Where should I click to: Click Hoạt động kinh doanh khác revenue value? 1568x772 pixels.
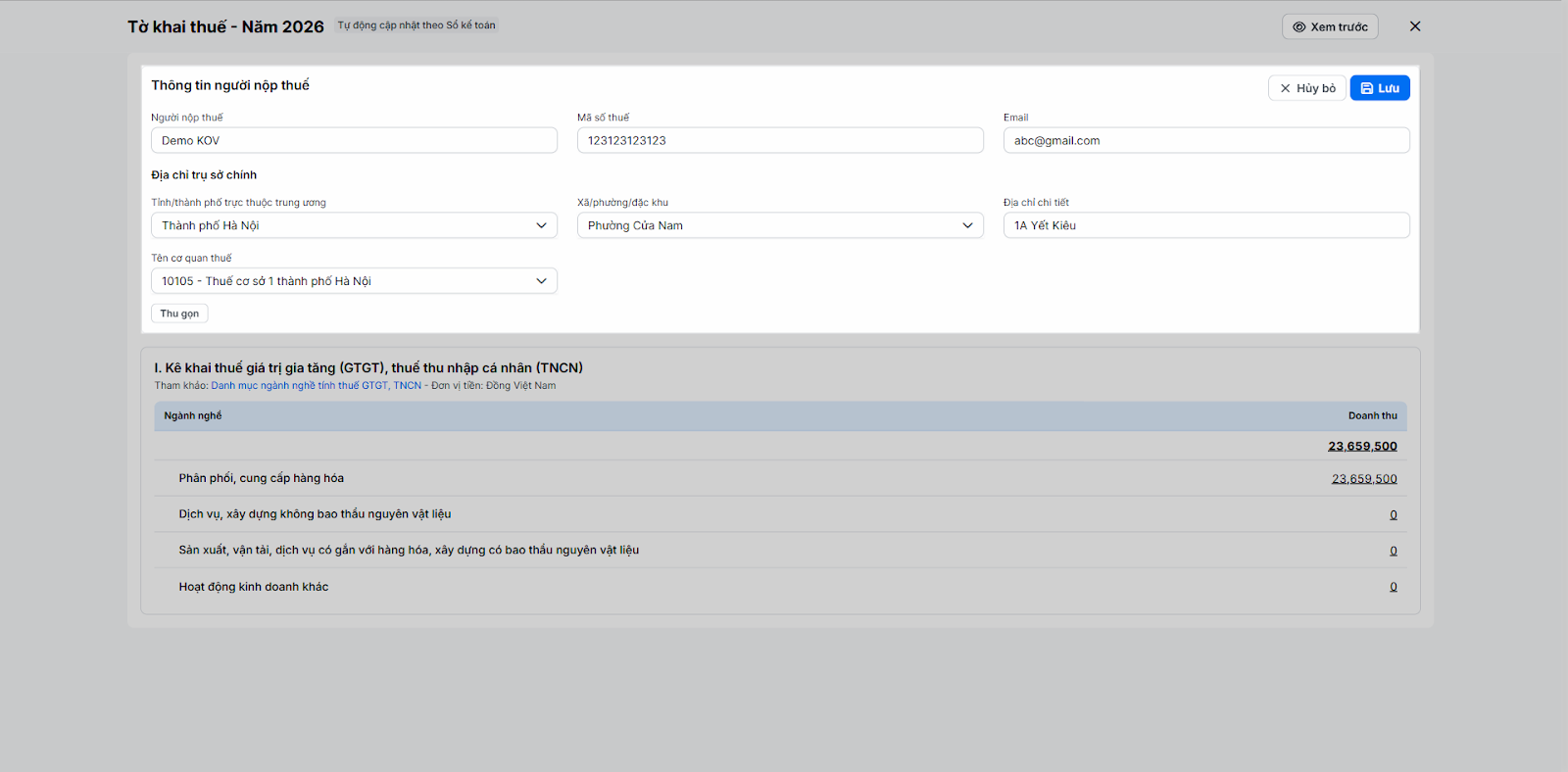coord(1394,588)
